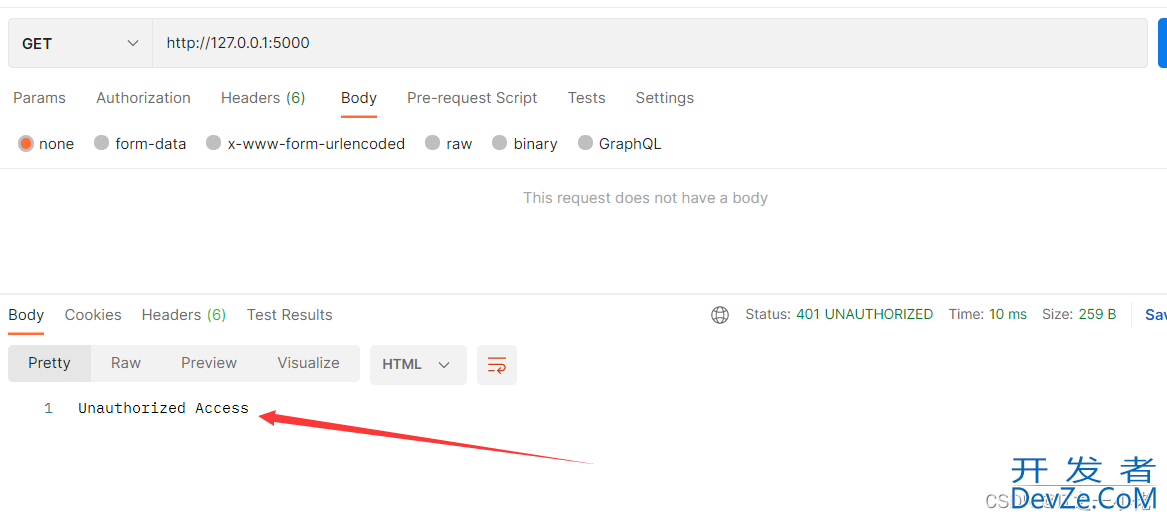This screenshot has height=520, width=1167.
Task: Open the Authorization tab
Action: coord(143,98)
